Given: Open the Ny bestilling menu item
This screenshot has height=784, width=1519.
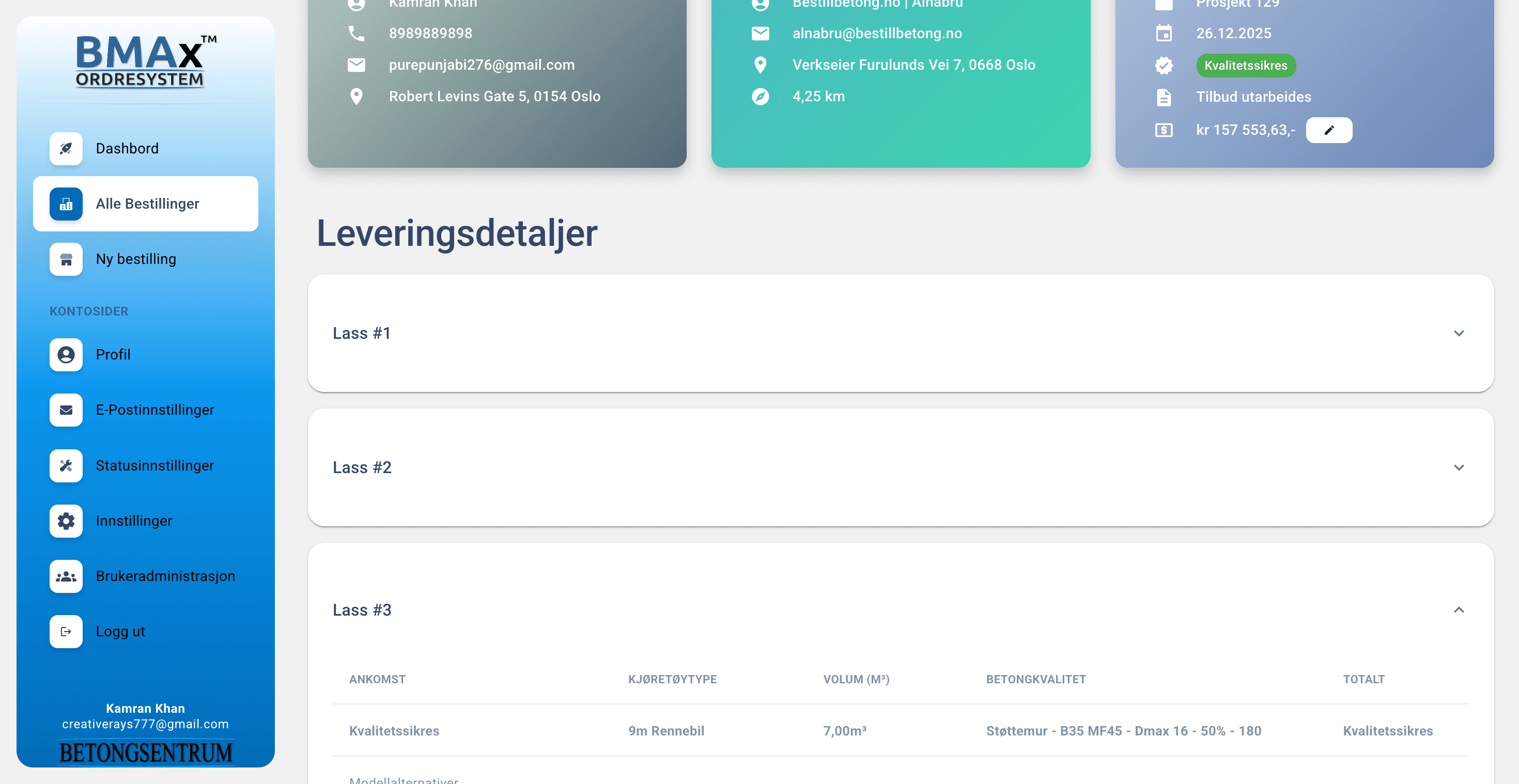Looking at the screenshot, I should click(x=135, y=259).
